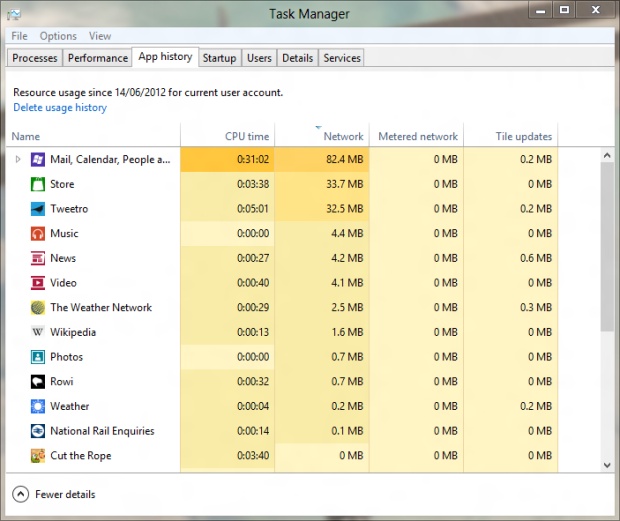Image resolution: width=620 pixels, height=521 pixels.
Task: Select the National Rail Enquiries name
Action: coord(102,431)
